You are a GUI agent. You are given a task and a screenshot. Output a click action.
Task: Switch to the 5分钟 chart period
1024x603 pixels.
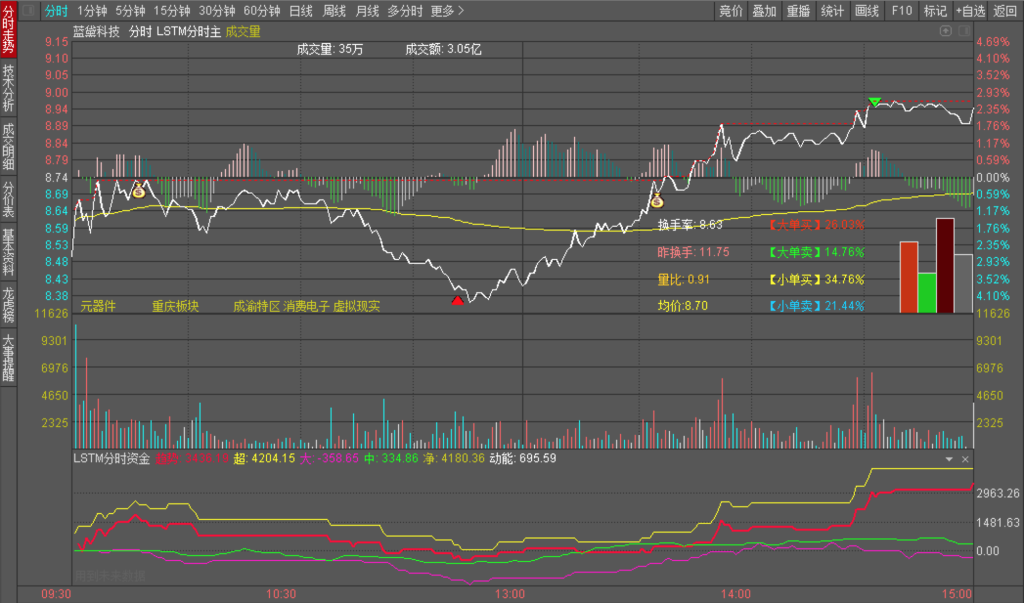(x=129, y=11)
